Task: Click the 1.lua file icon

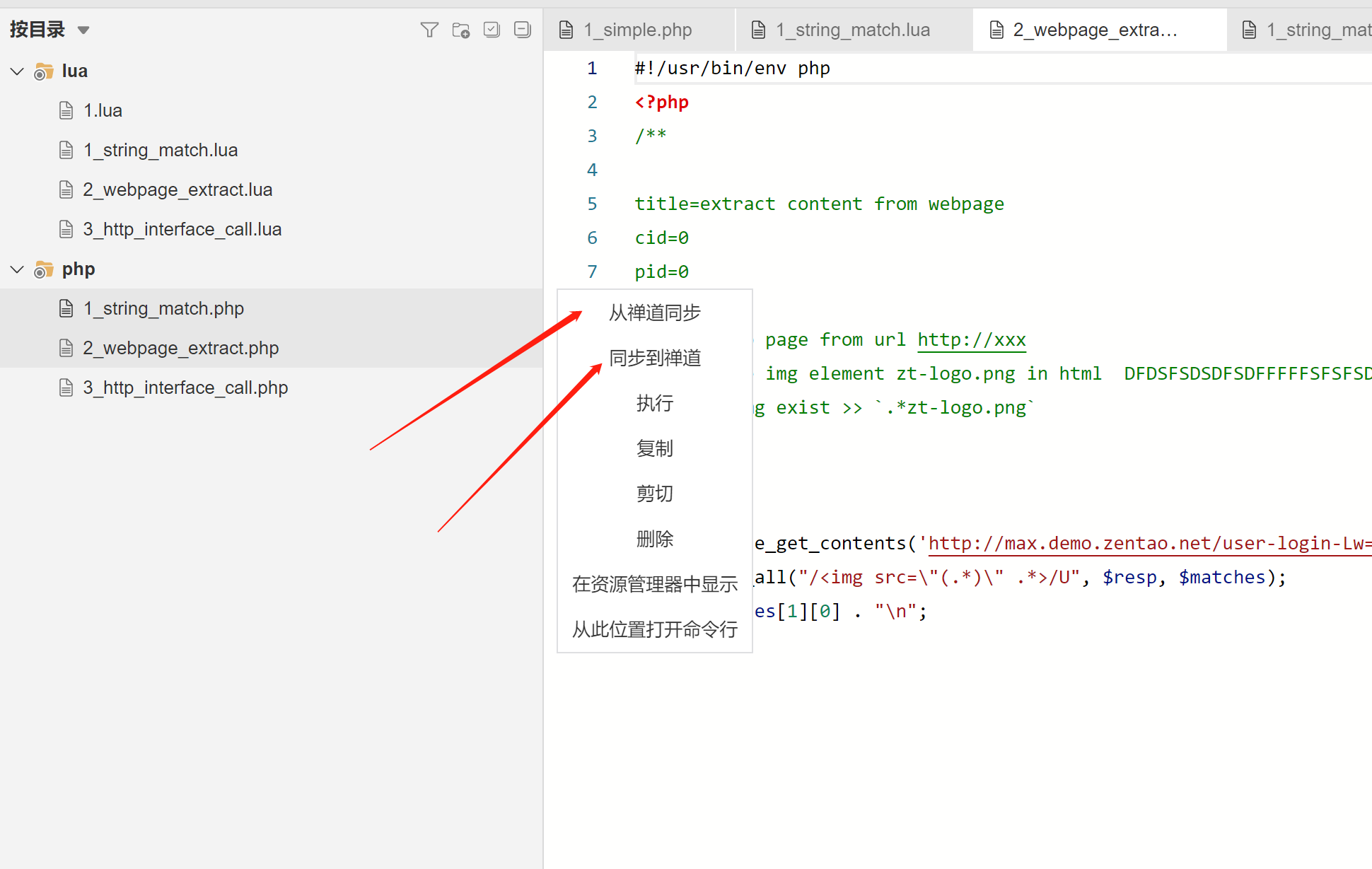Action: [66, 110]
